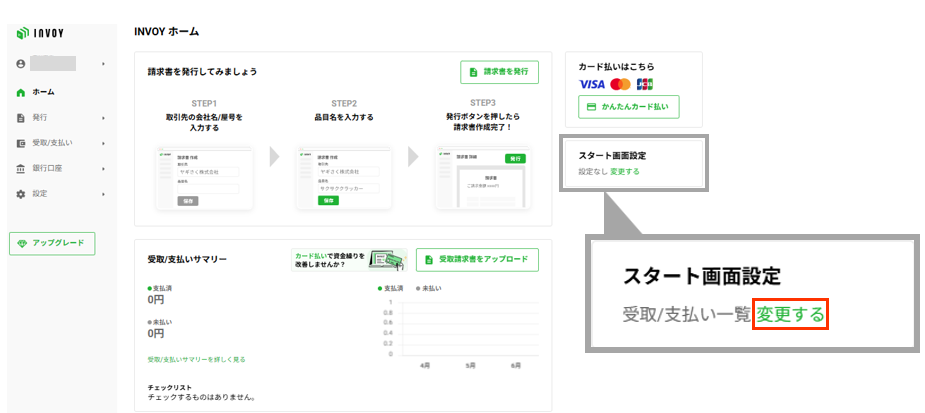Expand the 発行 submenu arrow
Viewport: 925px width, 413px height.
[103, 118]
